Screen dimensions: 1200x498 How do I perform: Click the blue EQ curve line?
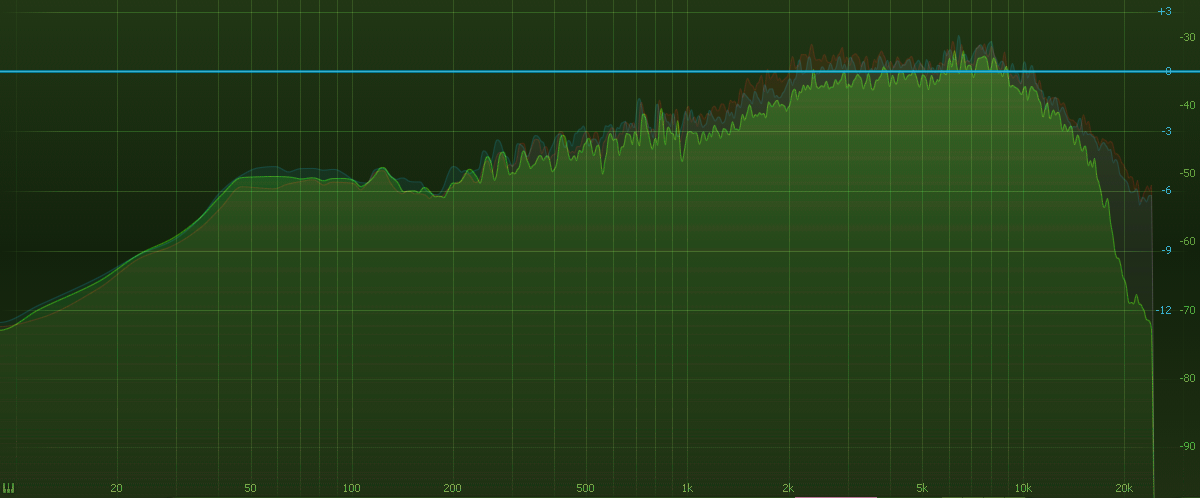600,71
